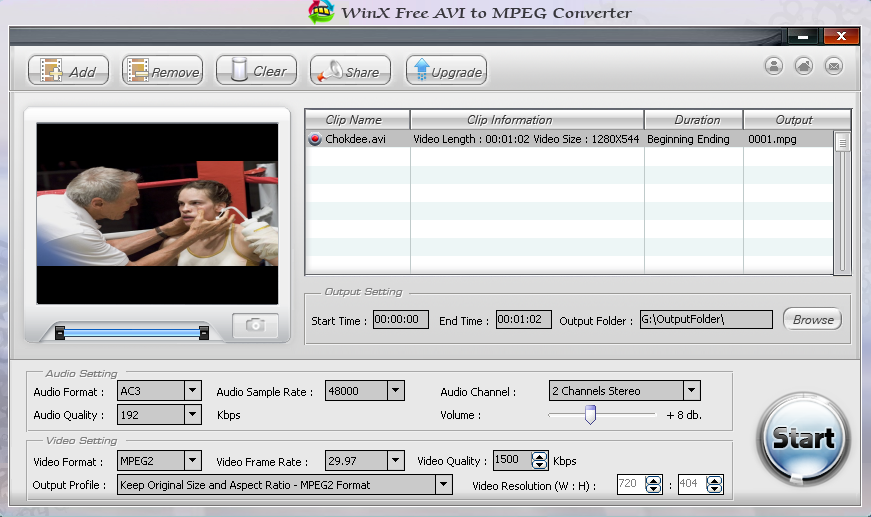Adjust the Volume slider thumb
871x517 pixels.
(x=590, y=414)
